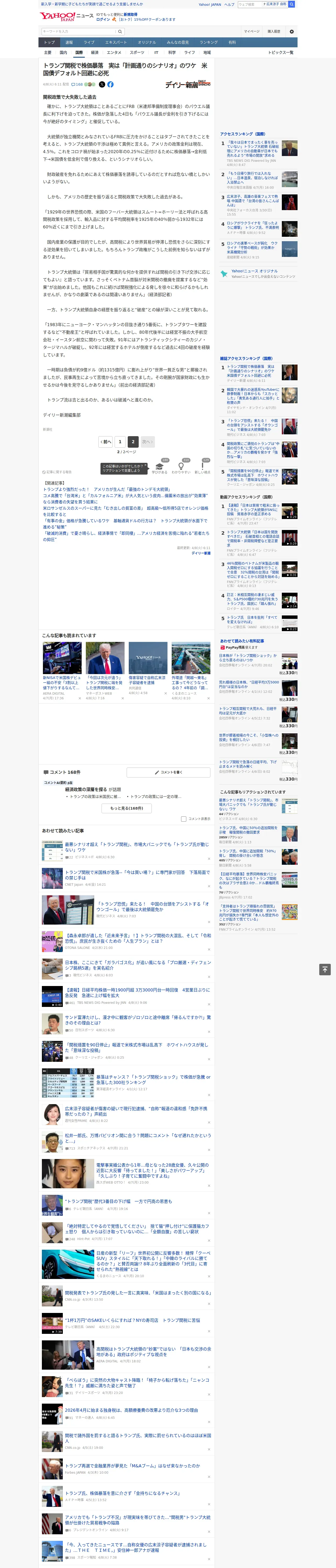Image resolution: width=336 pixels, height=1568 pixels.
Task: Open 松井一郎氏、万博パビリオン article link
Action: tap(138, 1138)
